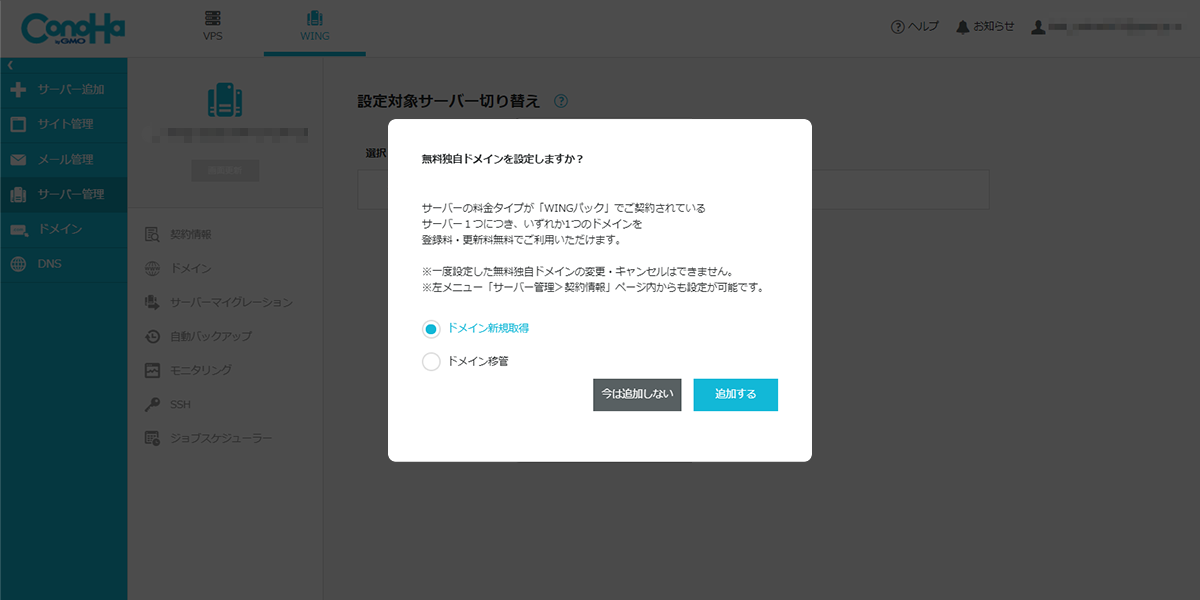Select ドメイン移管 radio button
1200x600 pixels.
coord(431,362)
